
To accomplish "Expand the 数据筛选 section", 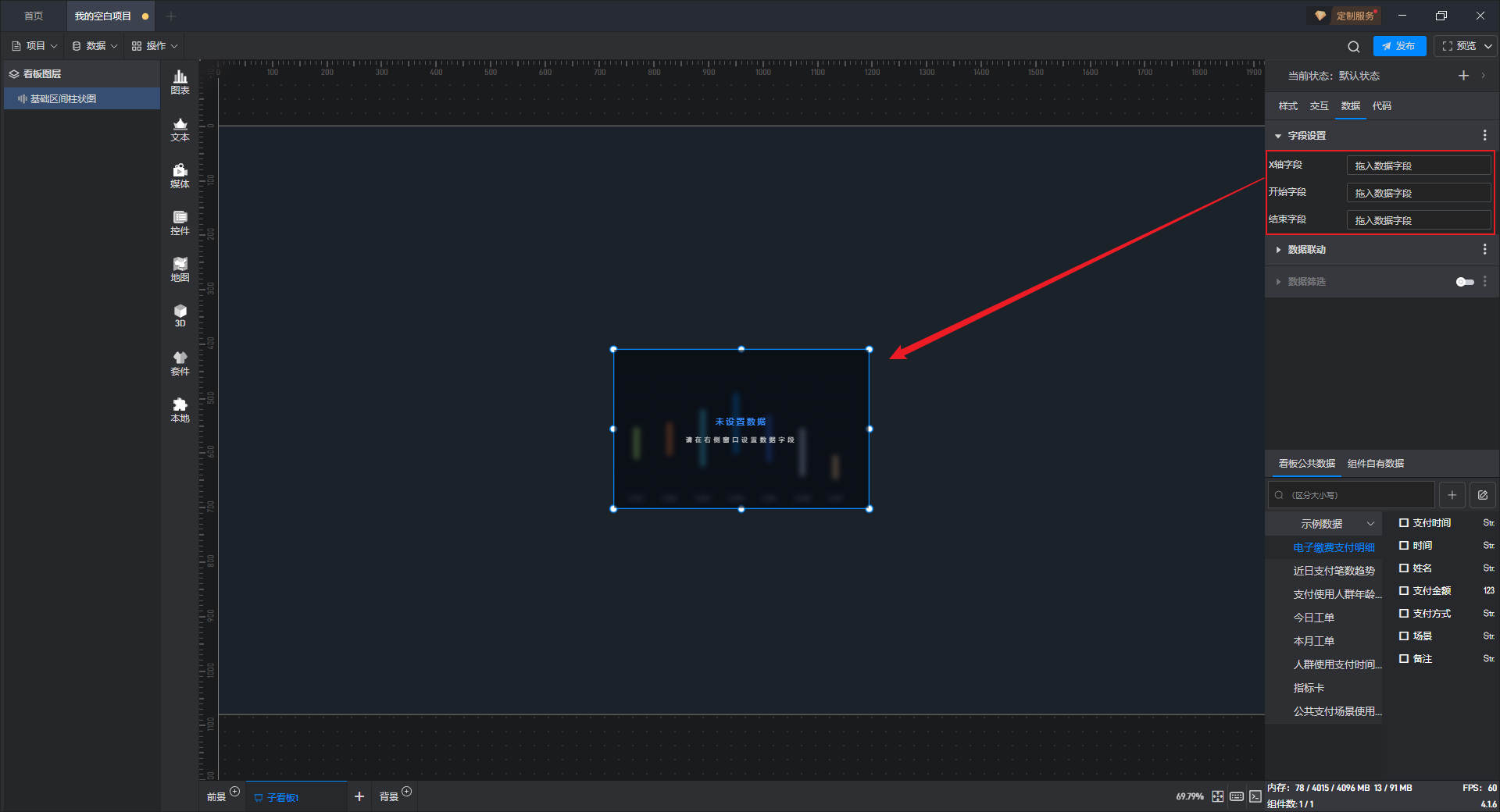I will (x=1278, y=282).
